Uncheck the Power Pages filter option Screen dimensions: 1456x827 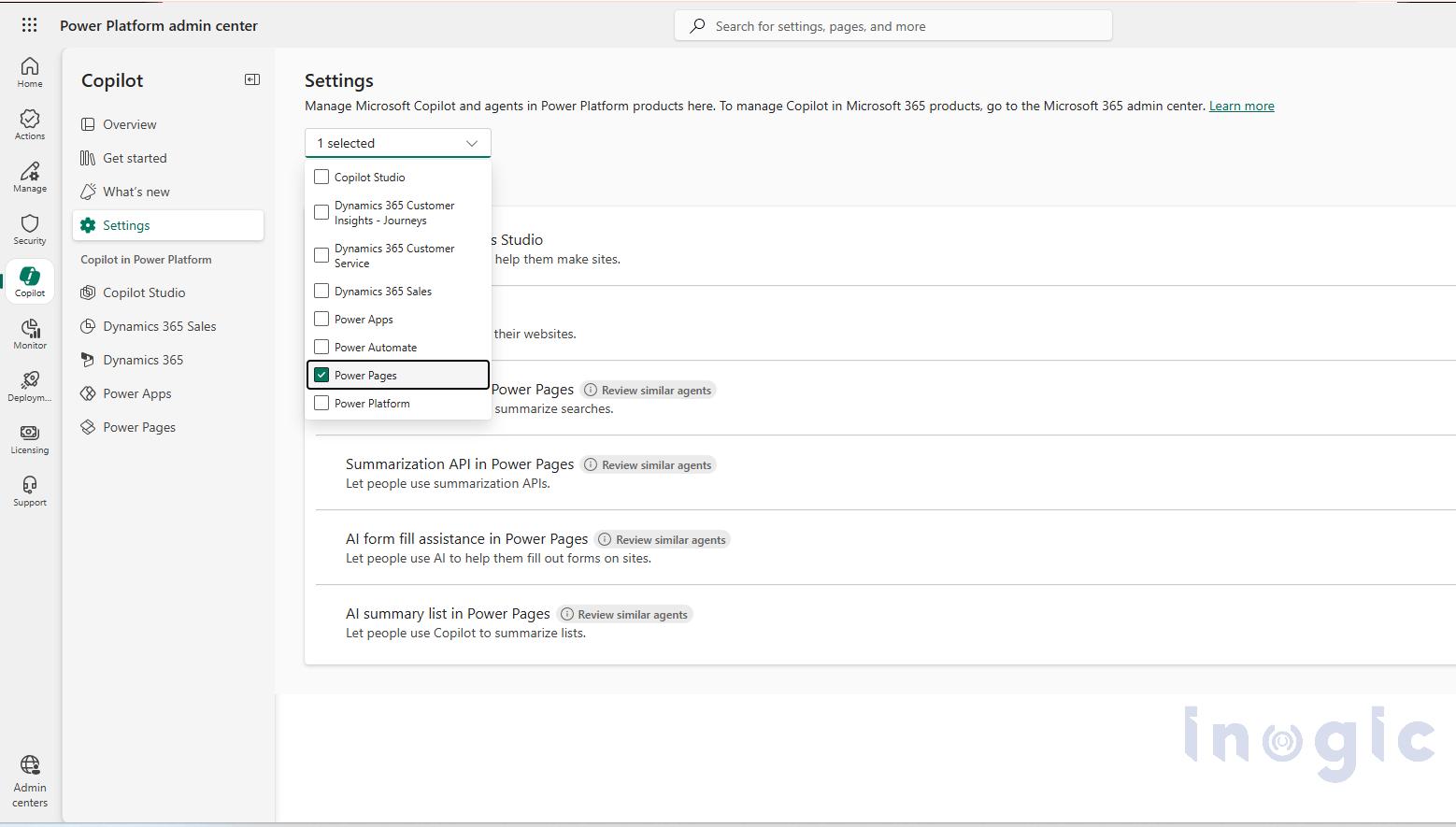(x=321, y=375)
